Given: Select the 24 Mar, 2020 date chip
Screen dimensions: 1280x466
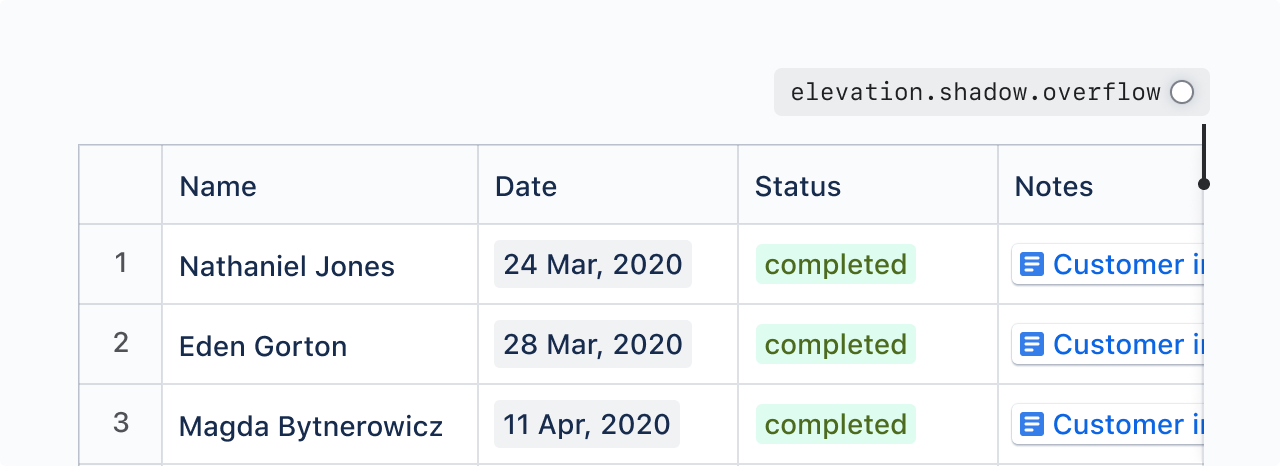Looking at the screenshot, I should click(x=593, y=265).
